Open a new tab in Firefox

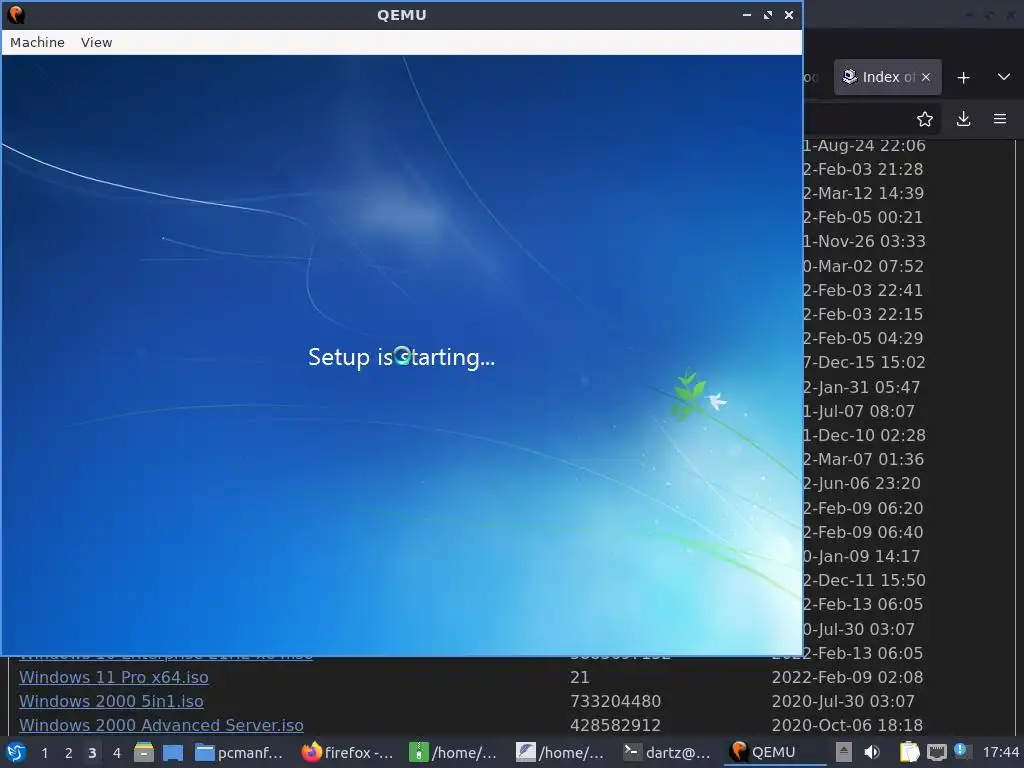click(x=963, y=78)
